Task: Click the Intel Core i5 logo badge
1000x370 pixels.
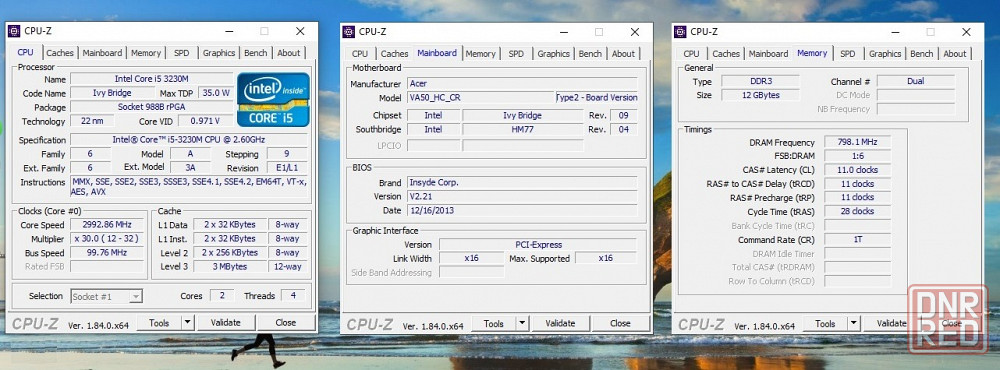Action: (x=273, y=99)
